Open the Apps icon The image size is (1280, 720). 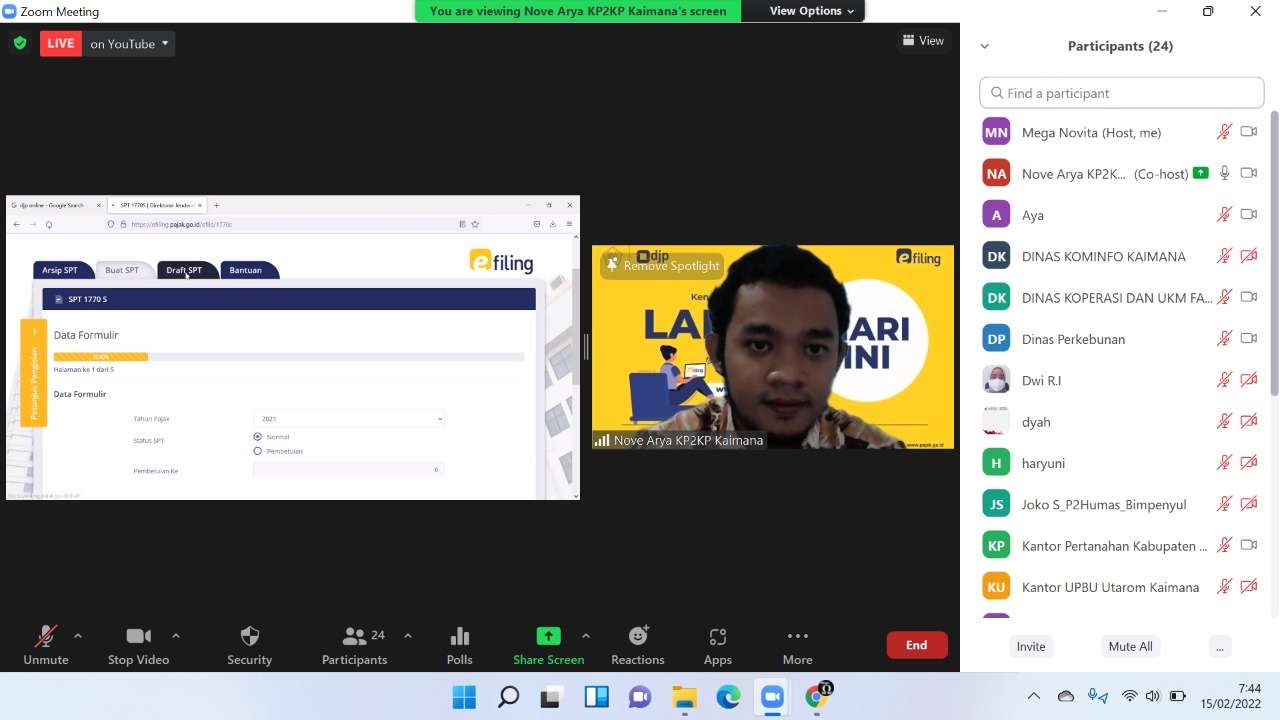[x=717, y=637]
